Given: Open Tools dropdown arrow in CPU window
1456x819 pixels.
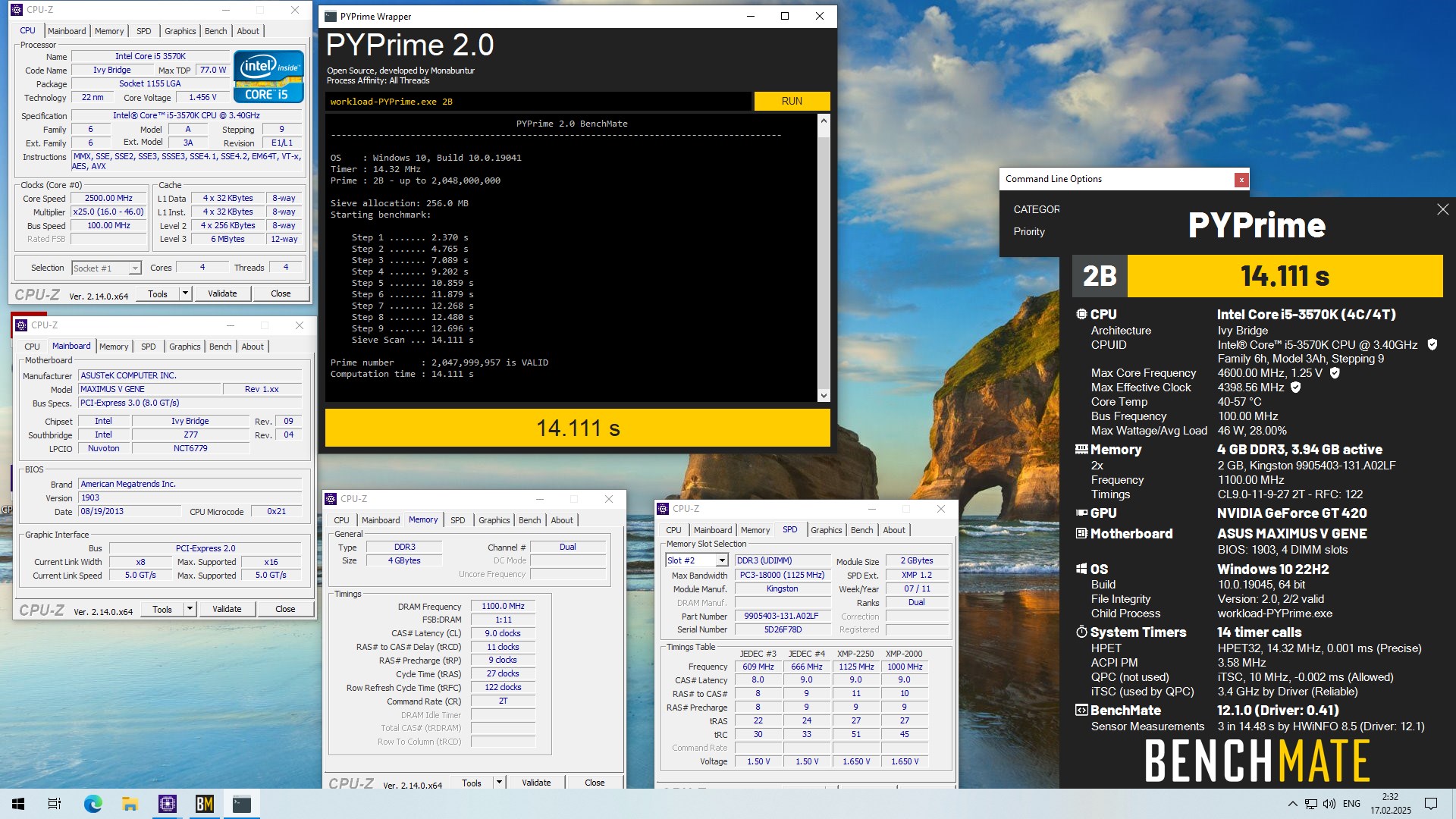Looking at the screenshot, I should [185, 293].
